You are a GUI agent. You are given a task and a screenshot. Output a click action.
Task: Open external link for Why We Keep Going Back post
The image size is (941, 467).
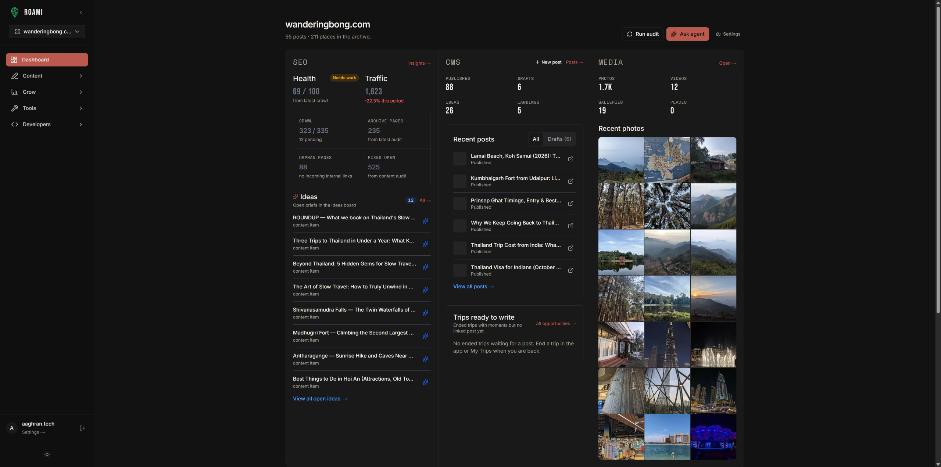pos(570,226)
